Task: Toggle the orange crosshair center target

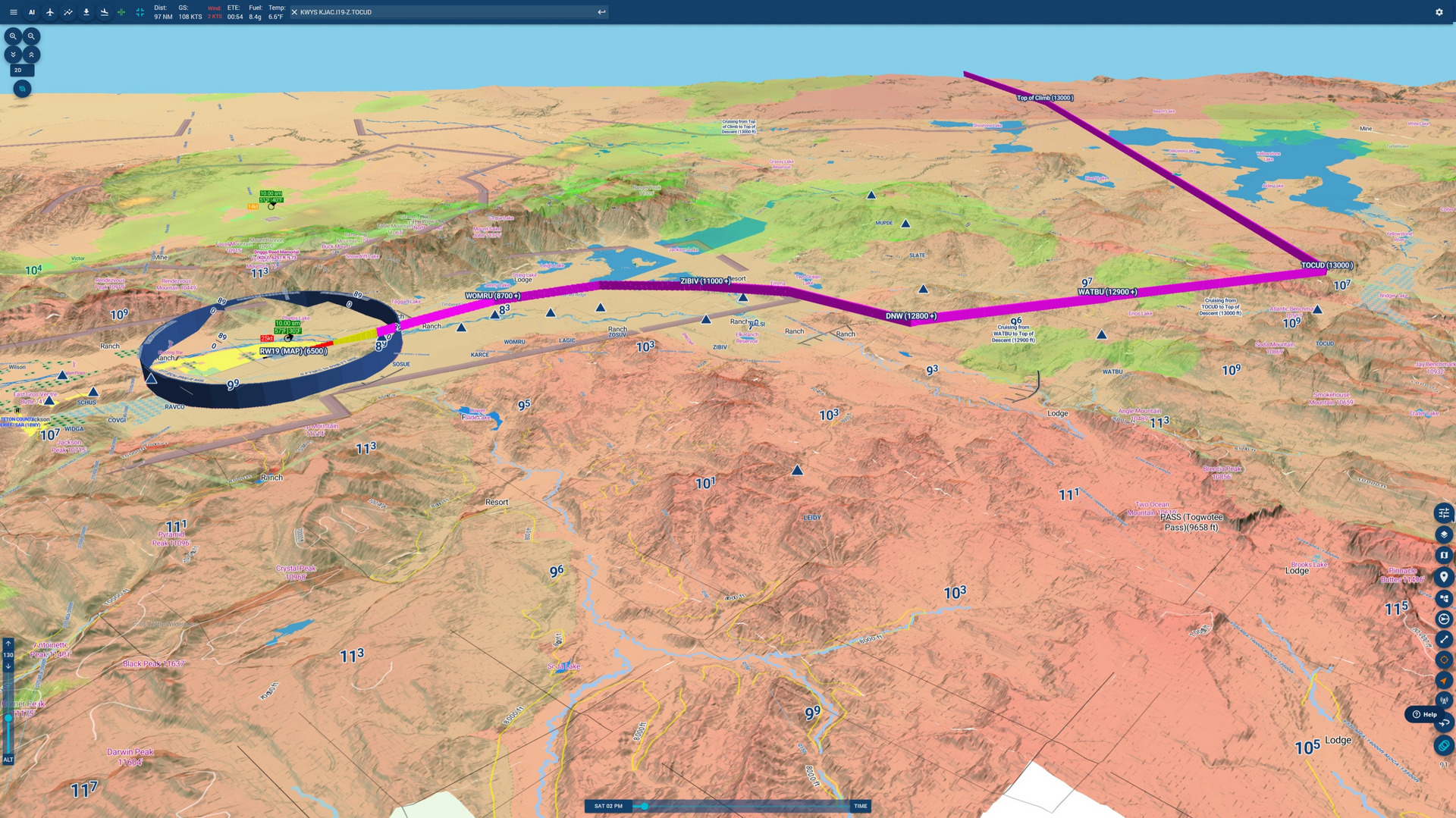Action: (x=1443, y=660)
